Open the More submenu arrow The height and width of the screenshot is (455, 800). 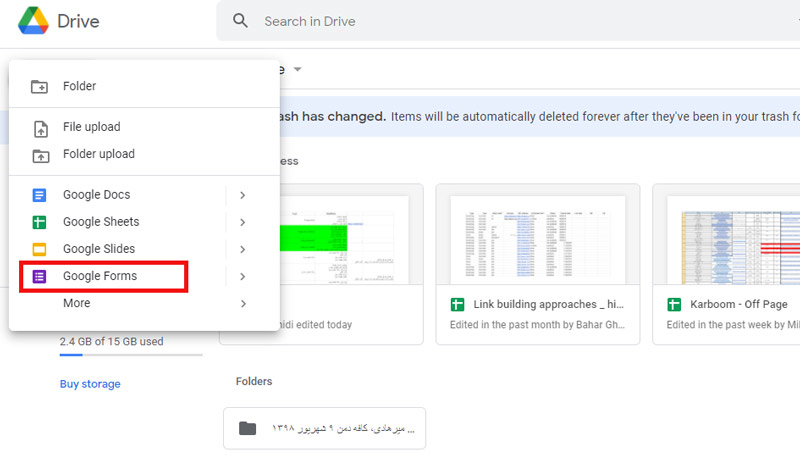[243, 303]
